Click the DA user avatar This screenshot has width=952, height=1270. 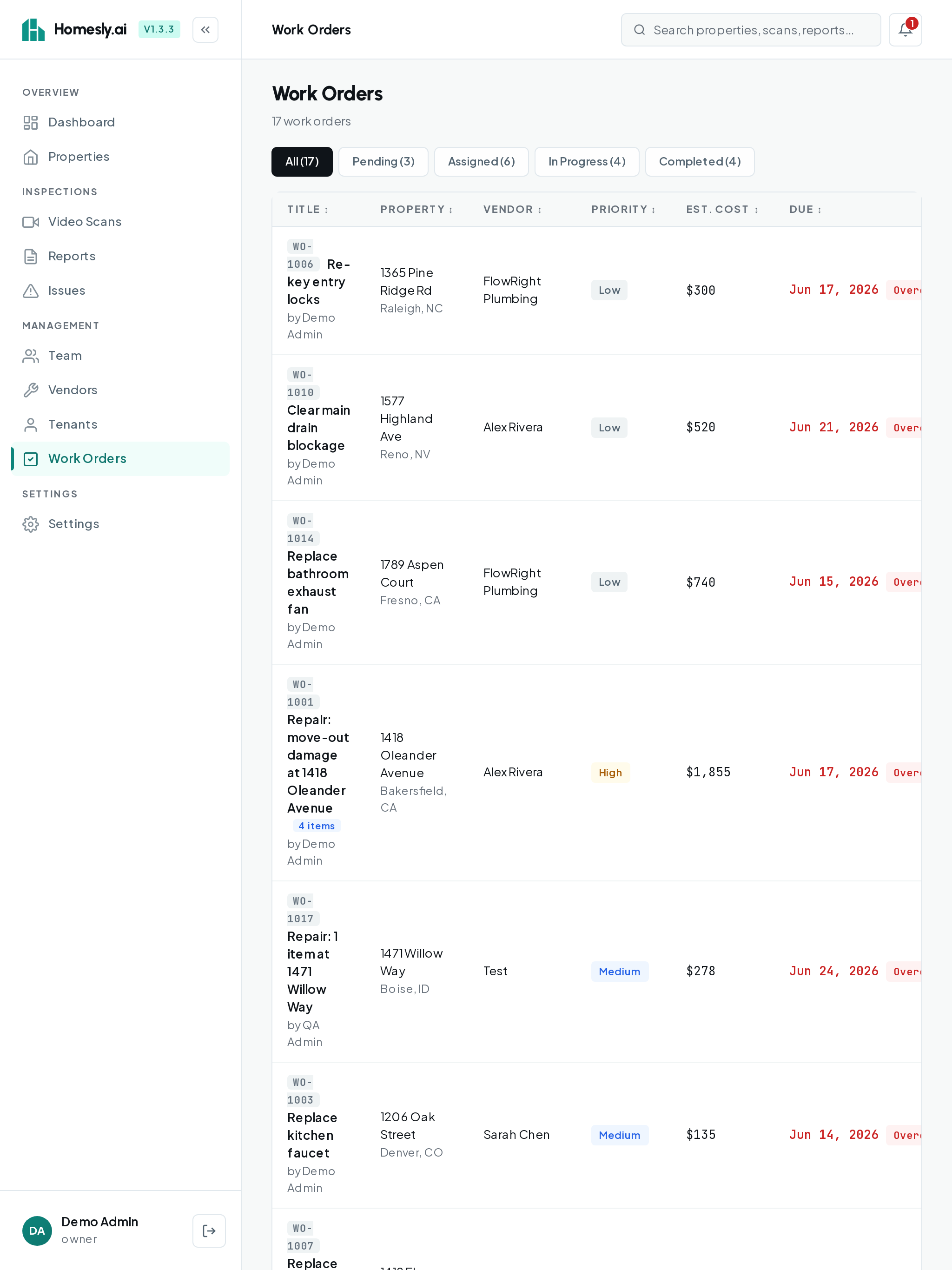37,1230
